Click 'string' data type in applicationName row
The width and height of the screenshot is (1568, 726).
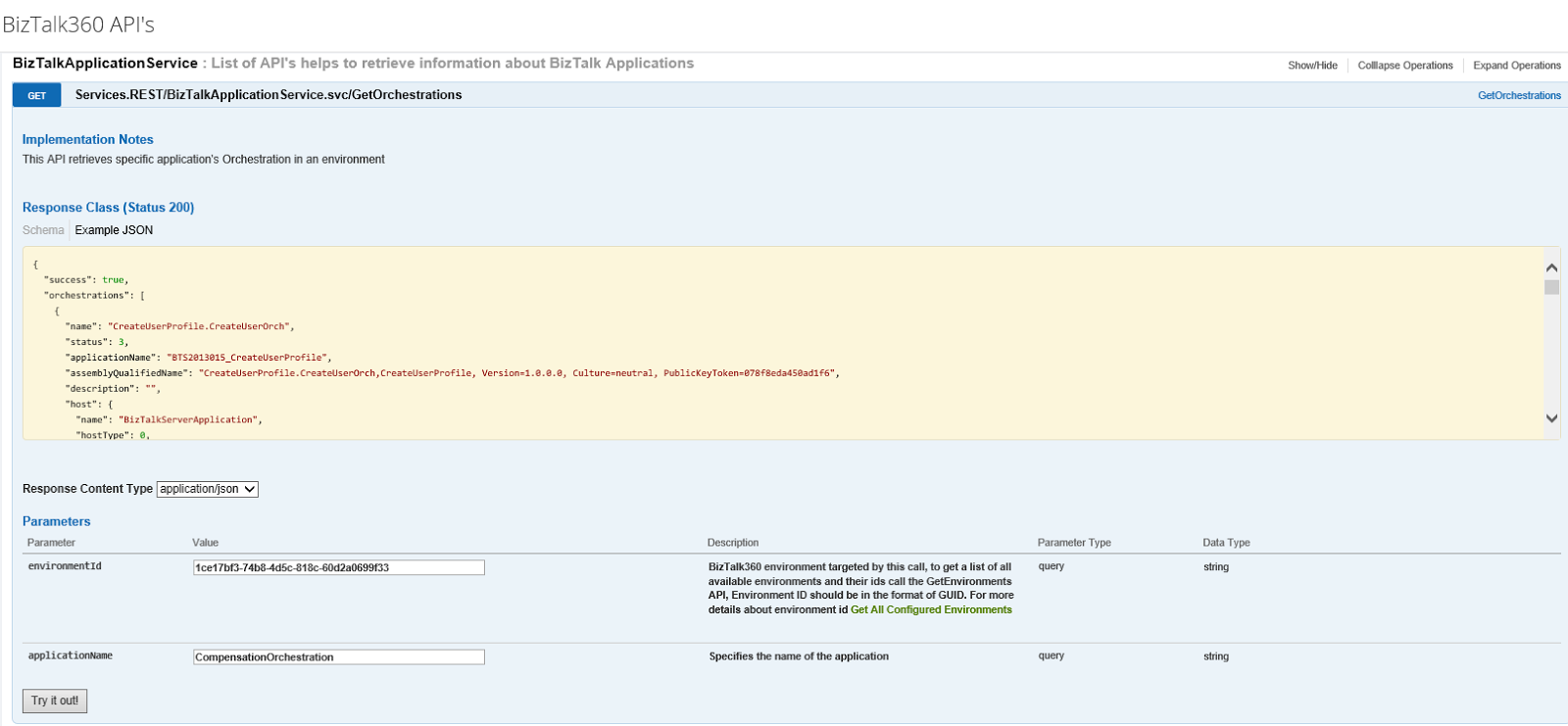(1216, 656)
